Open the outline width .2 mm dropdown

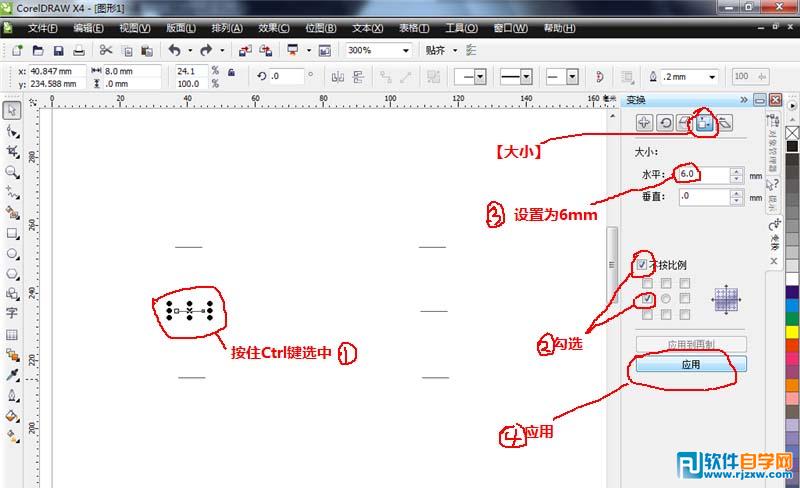[712, 76]
